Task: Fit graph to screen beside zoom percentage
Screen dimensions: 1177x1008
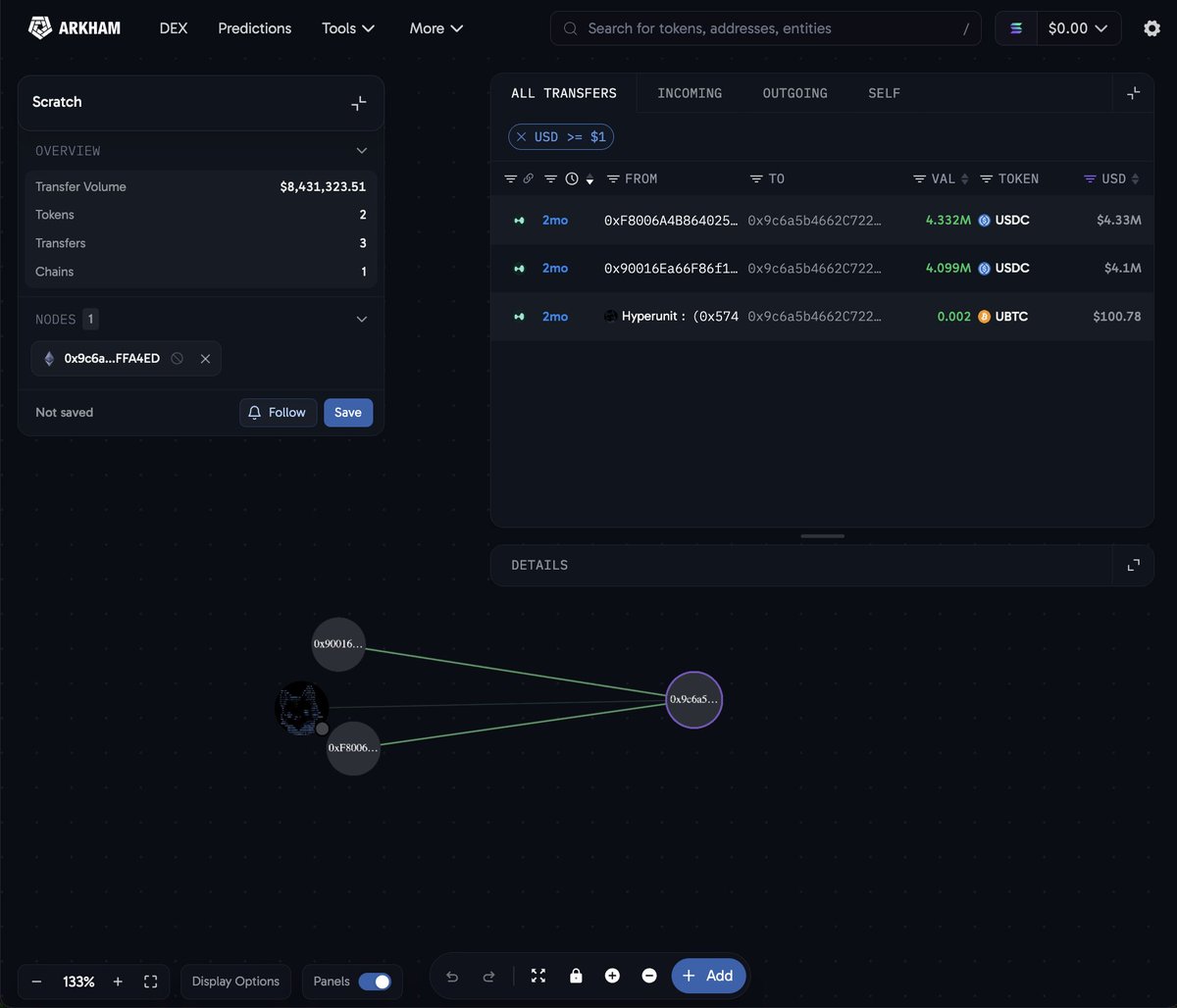Action: pos(150,982)
